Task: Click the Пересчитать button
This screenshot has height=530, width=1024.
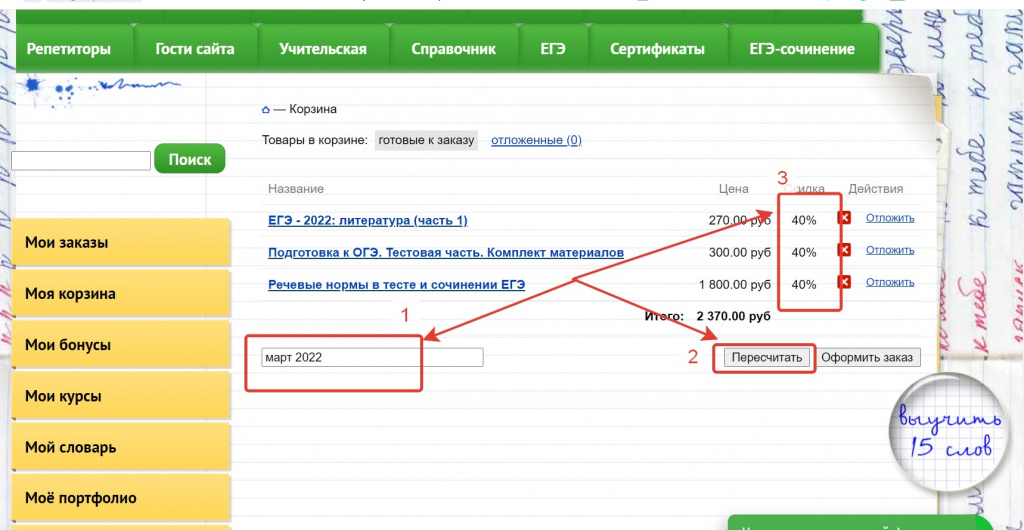Action: coord(766,358)
